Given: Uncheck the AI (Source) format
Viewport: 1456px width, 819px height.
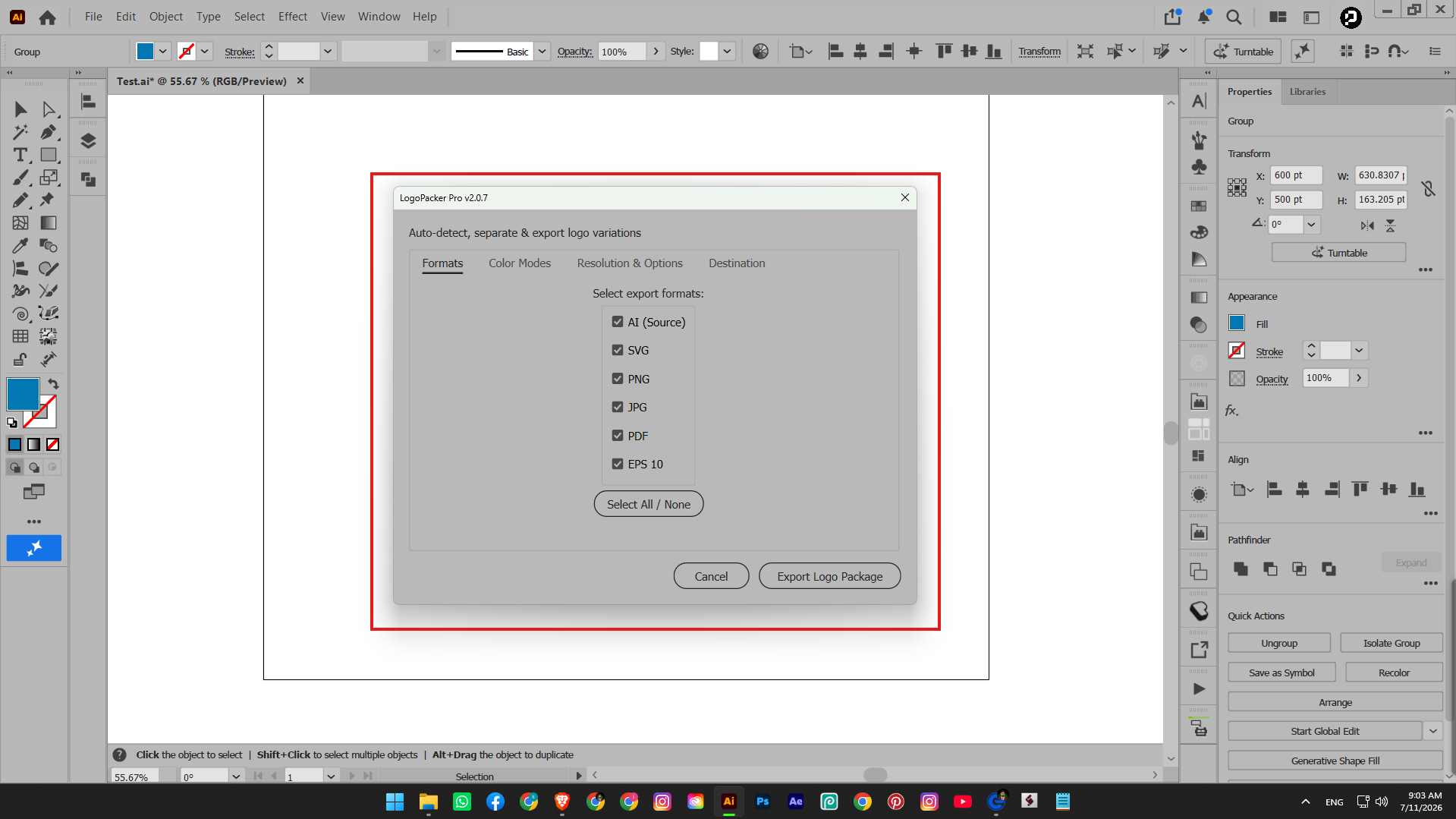Looking at the screenshot, I should pos(618,322).
